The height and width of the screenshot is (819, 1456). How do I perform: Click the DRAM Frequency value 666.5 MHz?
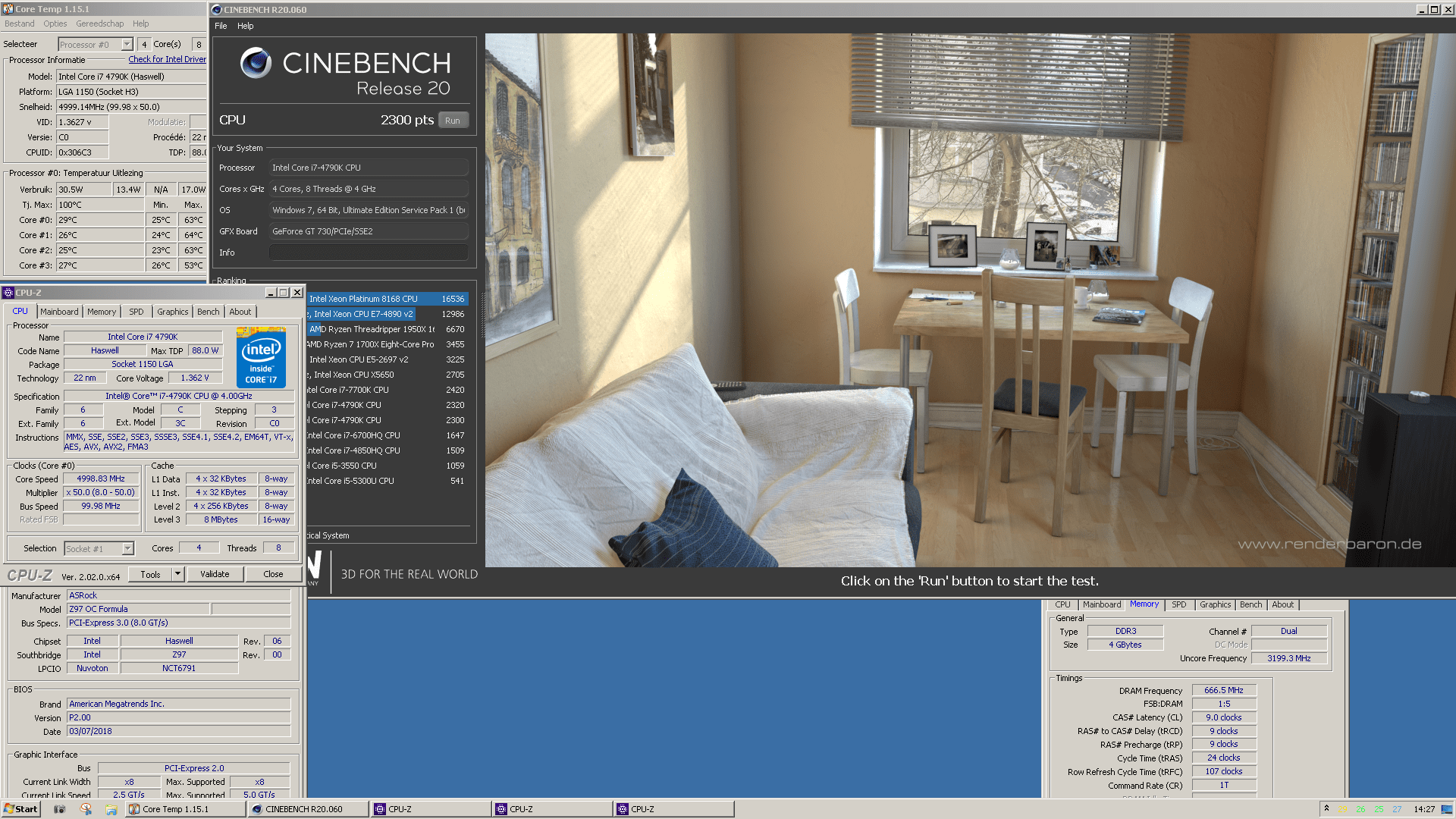(1224, 690)
